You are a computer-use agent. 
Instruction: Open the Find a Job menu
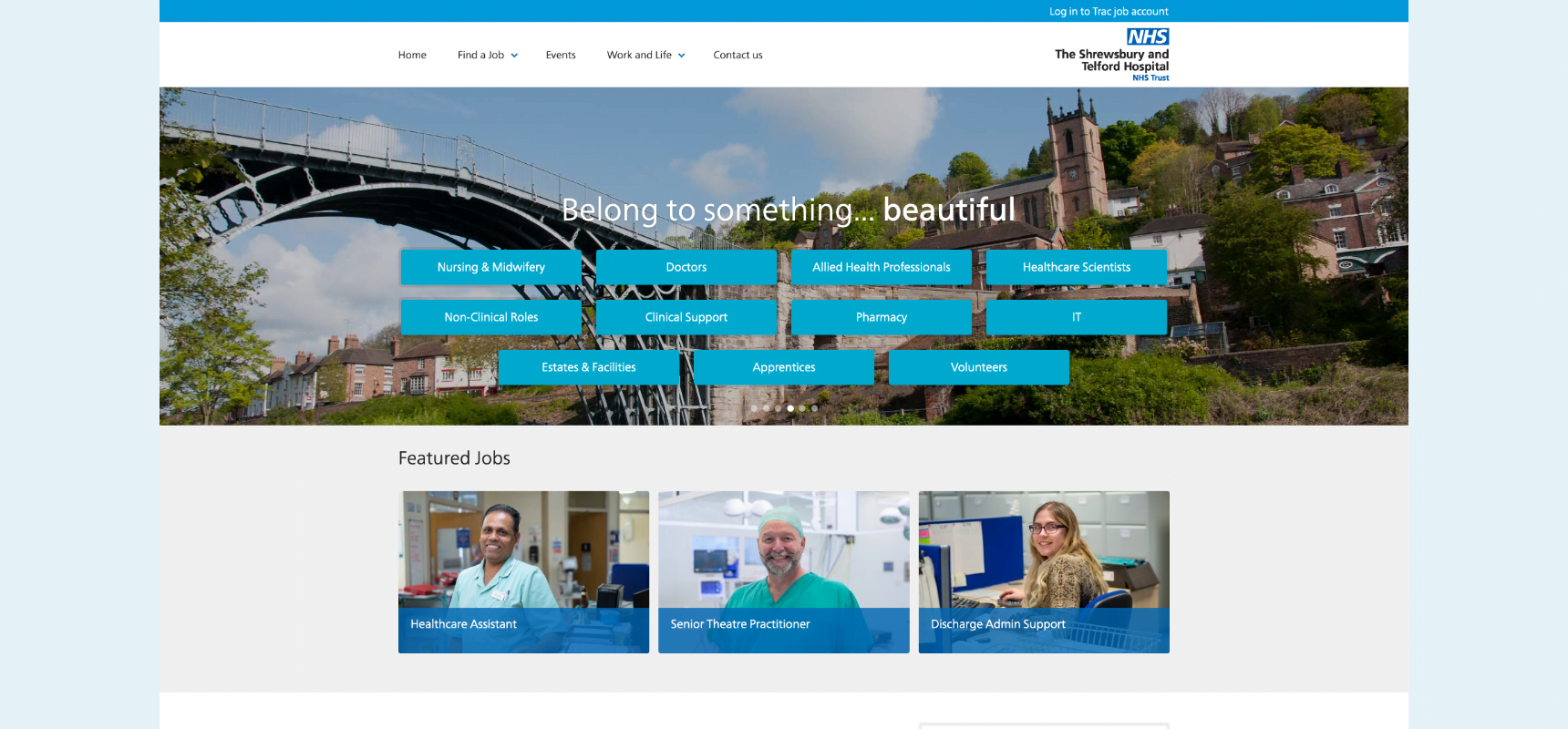[480, 55]
